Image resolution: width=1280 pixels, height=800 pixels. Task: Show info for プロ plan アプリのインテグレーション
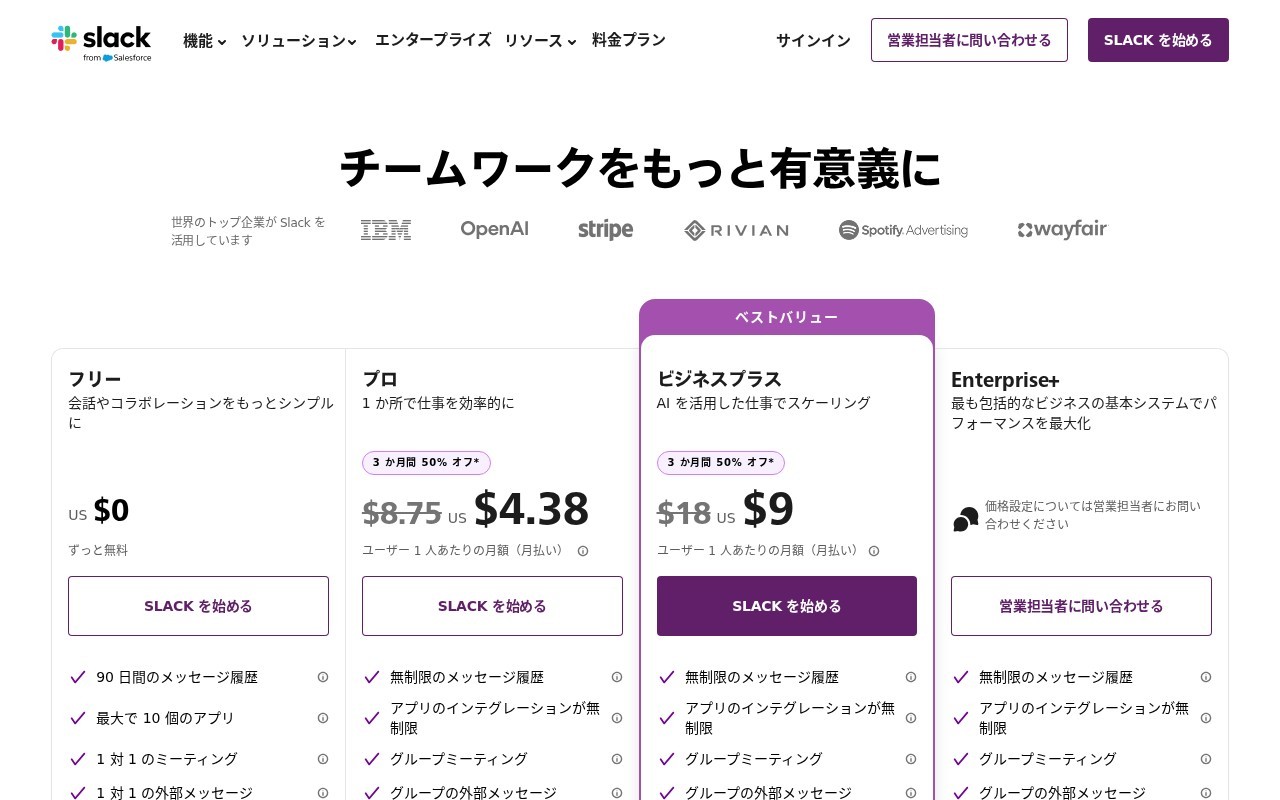pyautogui.click(x=617, y=718)
